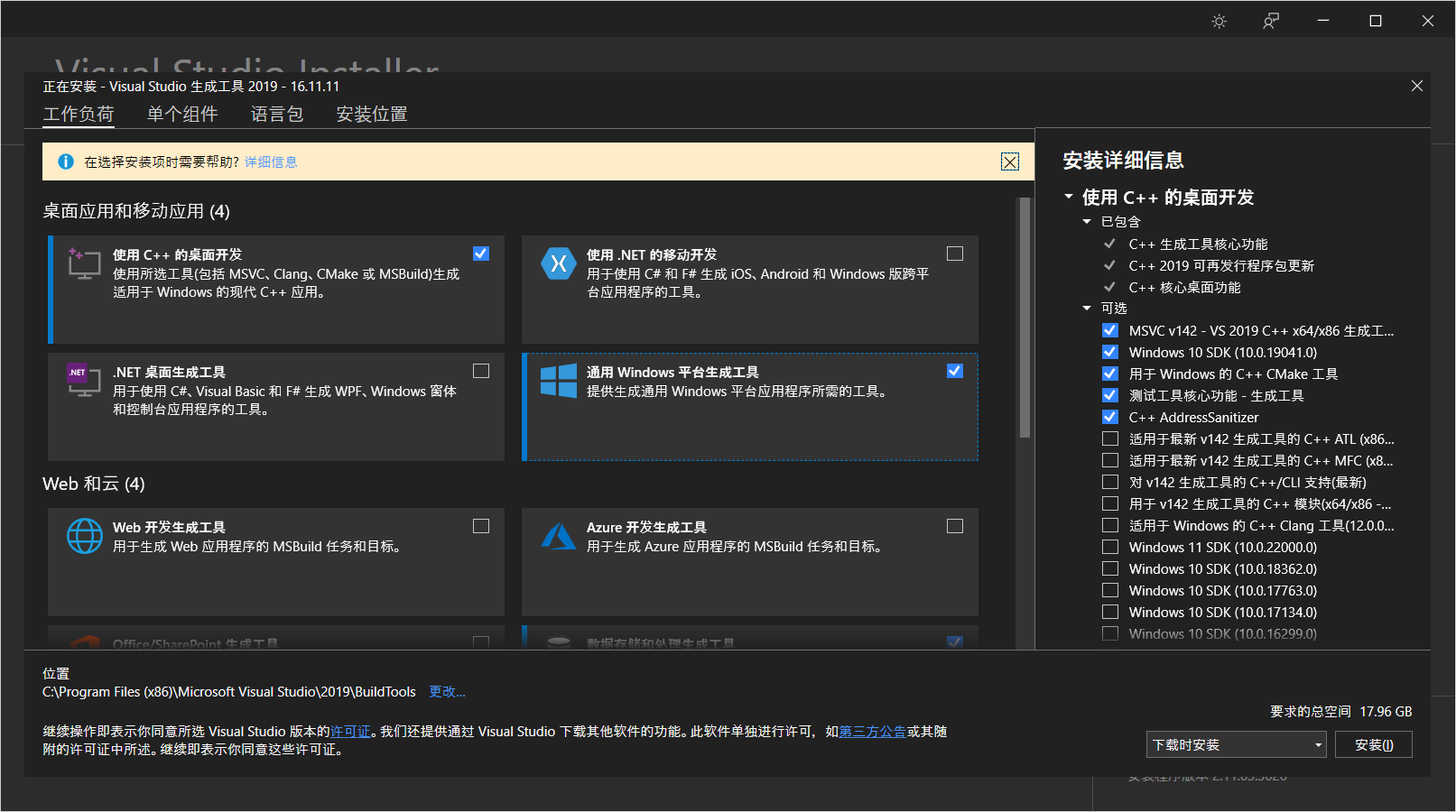
Task: Click the checkmark icon beside C++ 2019 可再发行程序包更新
Action: click(1109, 265)
